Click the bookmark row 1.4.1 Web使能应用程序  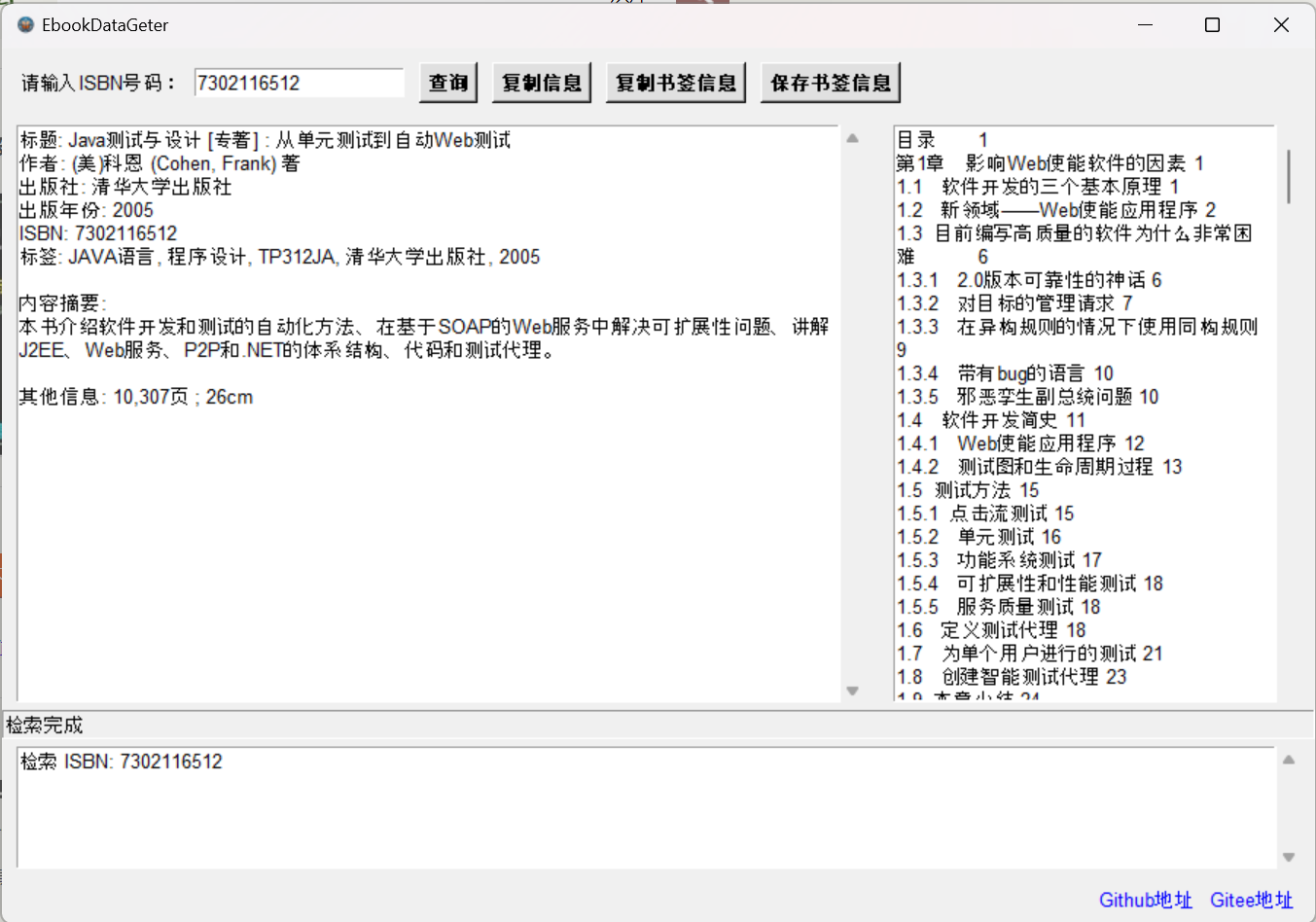click(1021, 443)
